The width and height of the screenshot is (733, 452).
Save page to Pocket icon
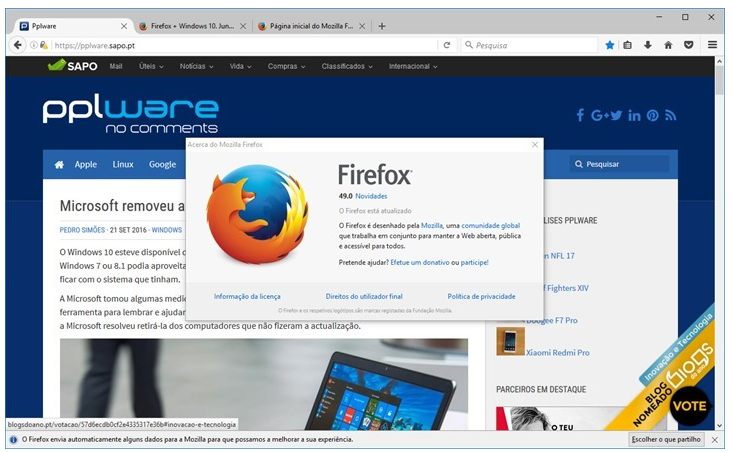[x=689, y=45]
